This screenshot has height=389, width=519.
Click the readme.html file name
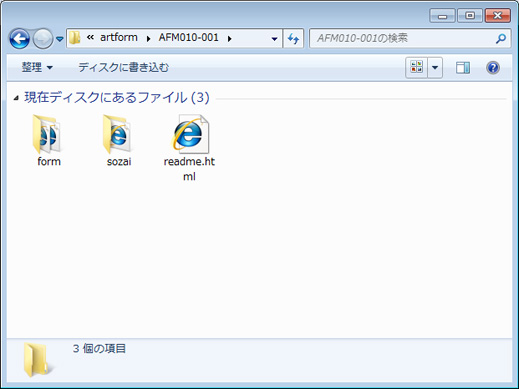[189, 169]
